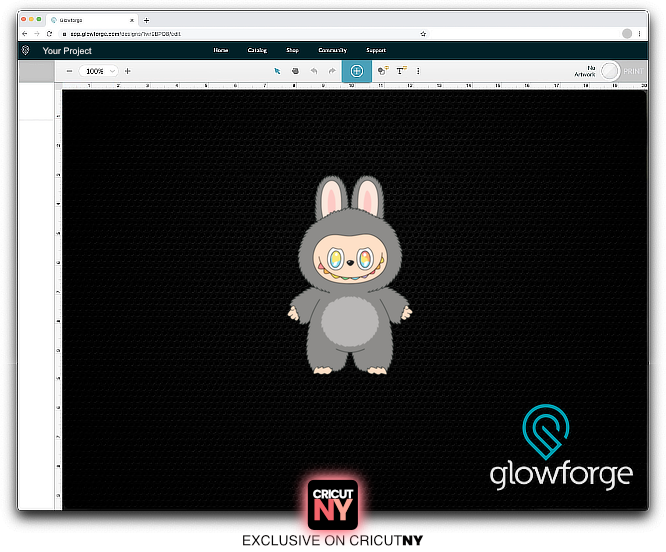Screen dimensions: 666x552
Task: Click the zoom in plus icon
Action: tap(127, 71)
